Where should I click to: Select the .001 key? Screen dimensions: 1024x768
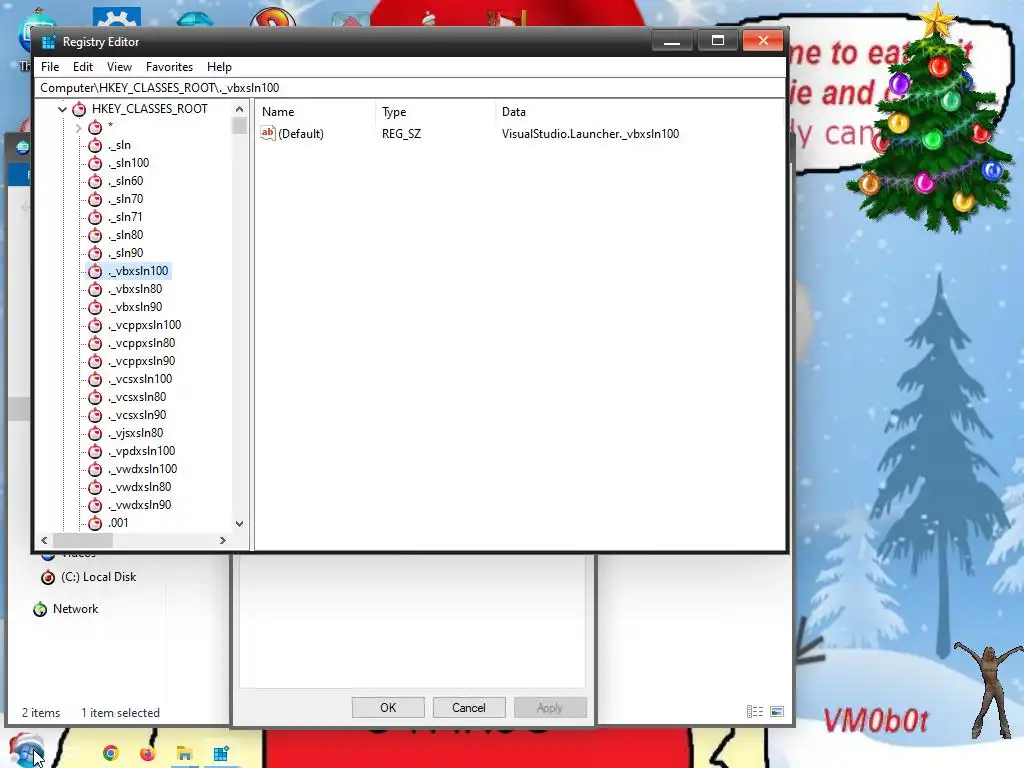click(118, 523)
